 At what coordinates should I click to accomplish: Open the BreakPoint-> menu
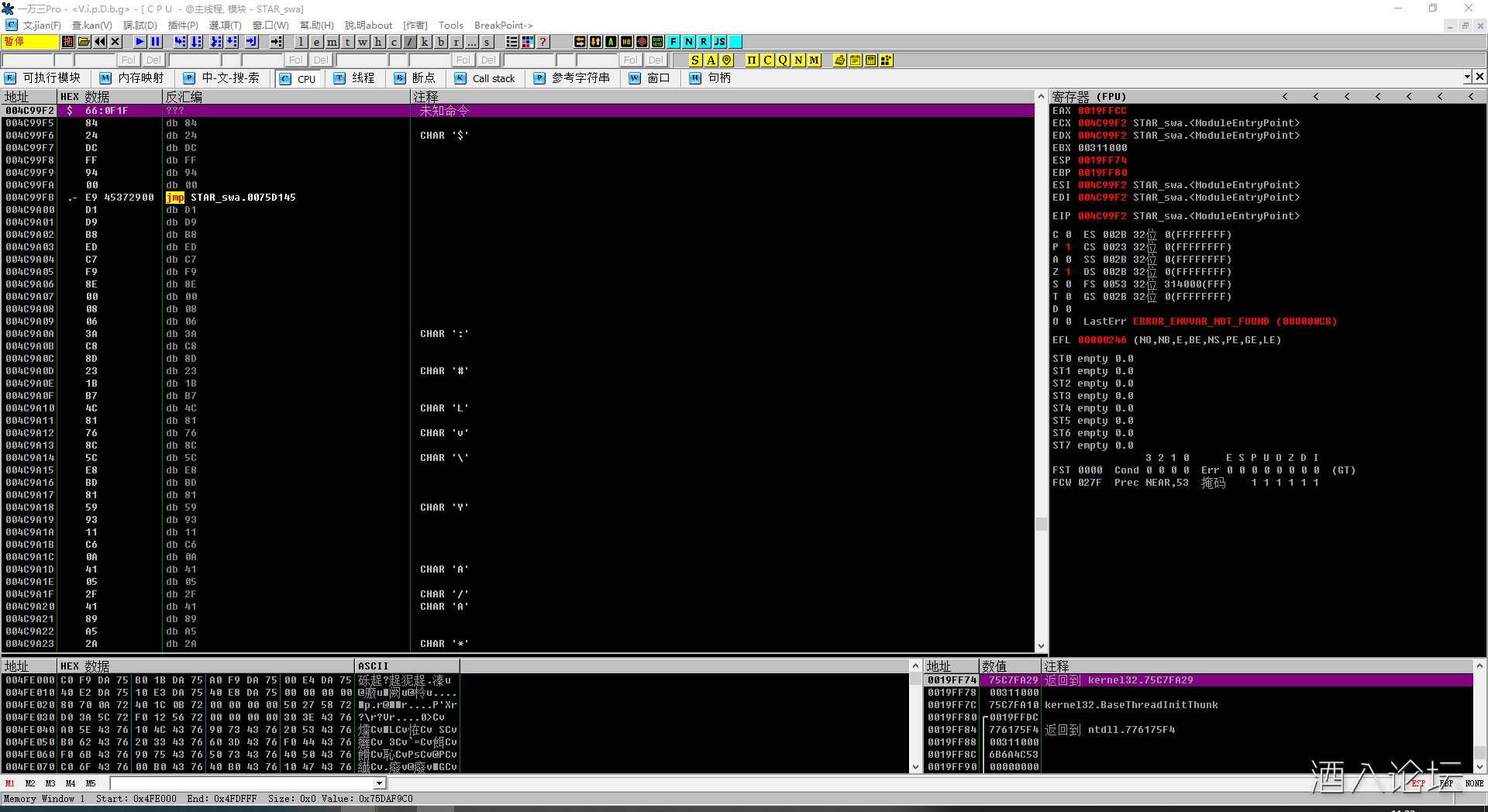[x=503, y=26]
